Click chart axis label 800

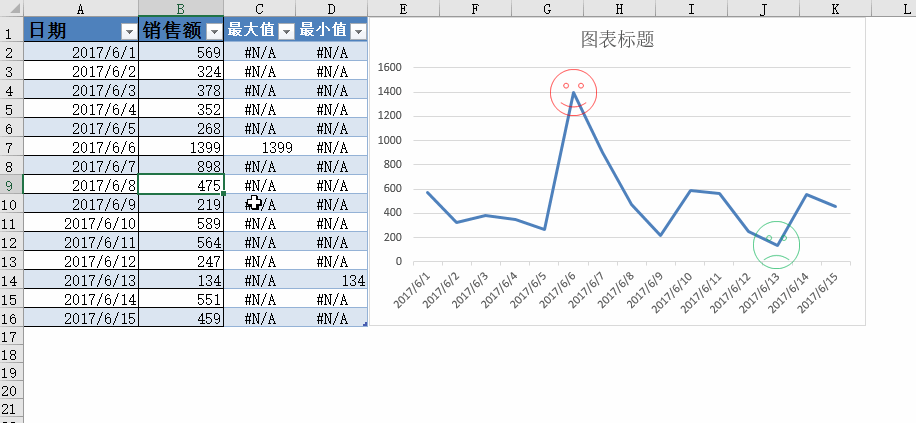pyautogui.click(x=393, y=165)
